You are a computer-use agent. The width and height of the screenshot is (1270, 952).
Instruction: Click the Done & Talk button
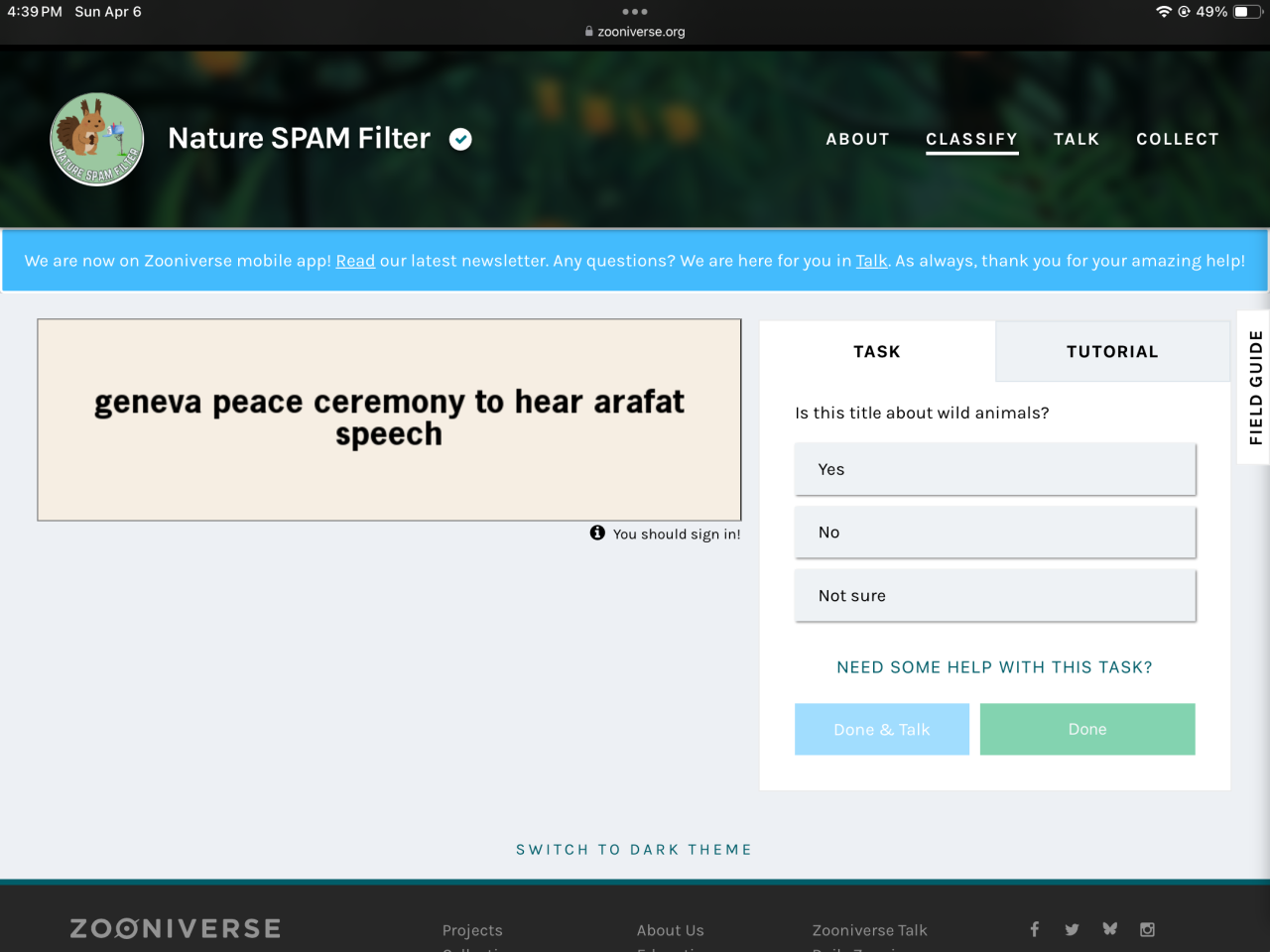pos(882,729)
